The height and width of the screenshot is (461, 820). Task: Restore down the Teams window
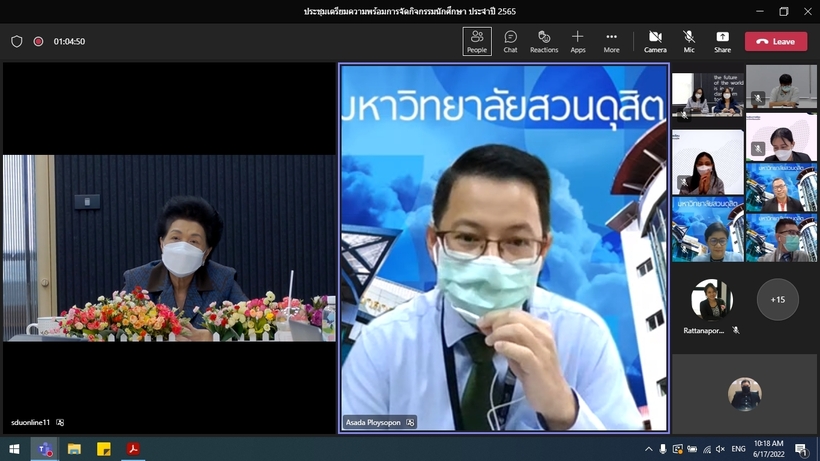tap(783, 11)
